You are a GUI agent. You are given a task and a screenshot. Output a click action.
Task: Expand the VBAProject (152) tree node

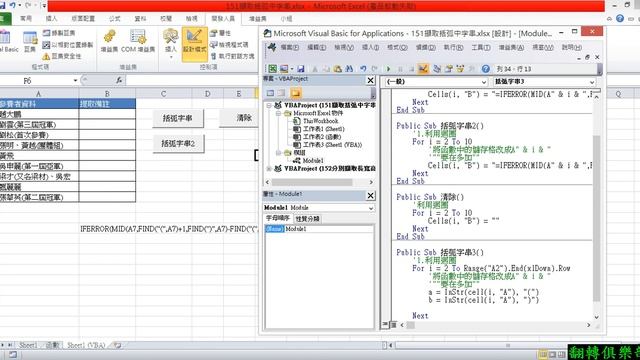point(269,168)
